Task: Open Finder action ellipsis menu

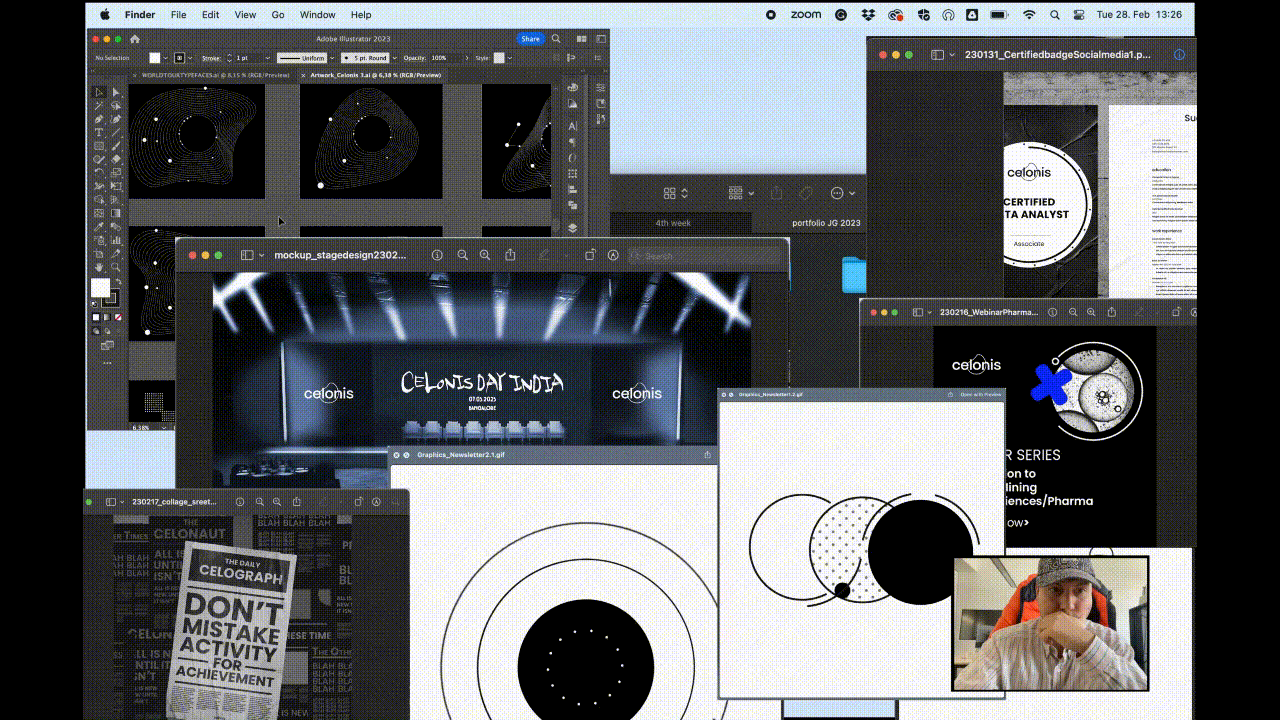Action: pyautogui.click(x=843, y=193)
